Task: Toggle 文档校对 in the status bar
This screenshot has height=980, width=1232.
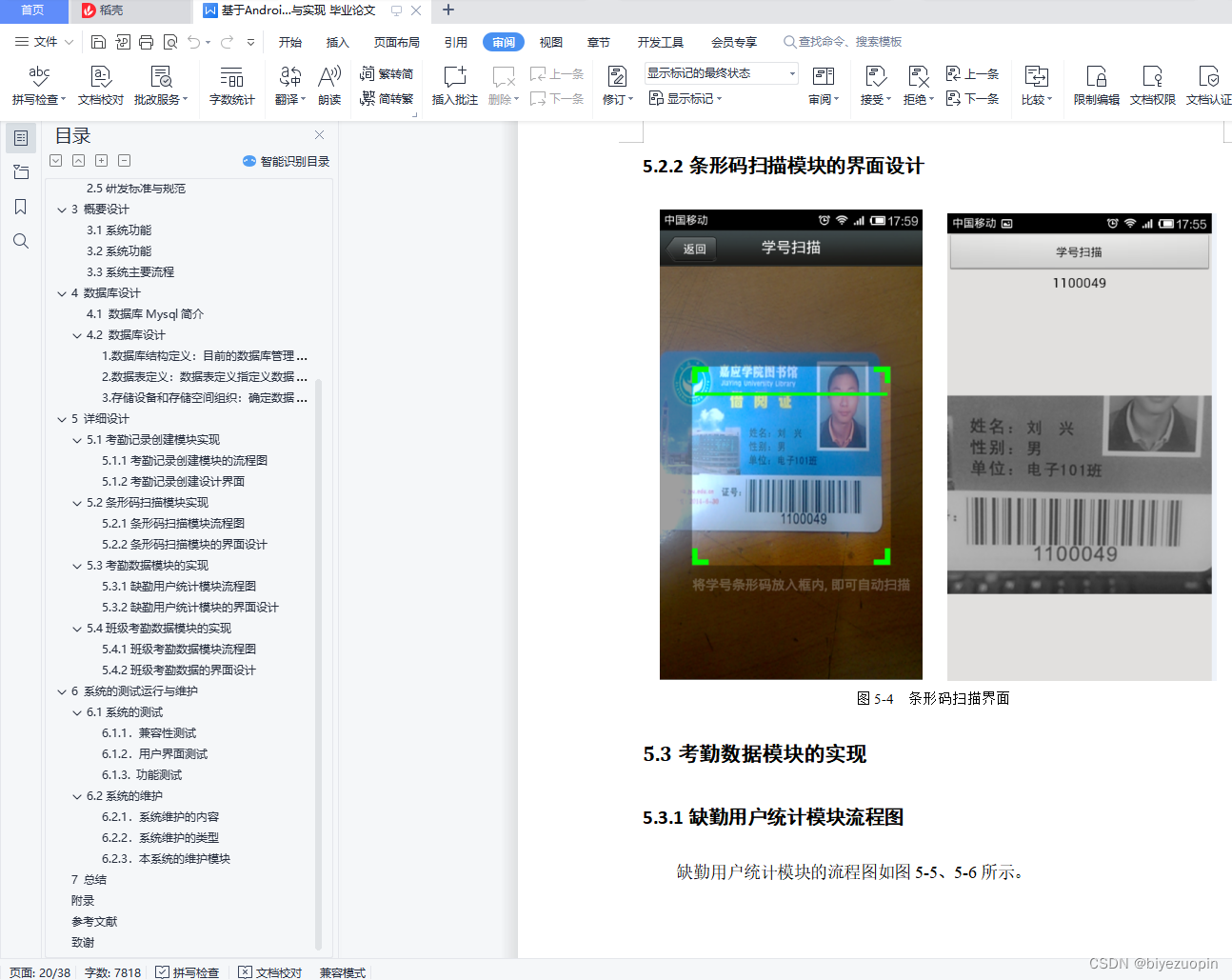Action: pos(270,972)
